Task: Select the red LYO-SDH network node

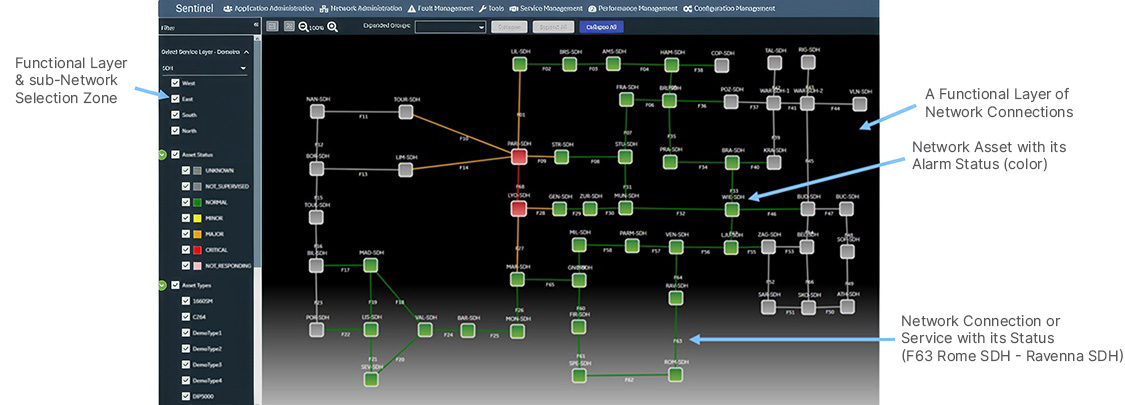Action: [519, 208]
